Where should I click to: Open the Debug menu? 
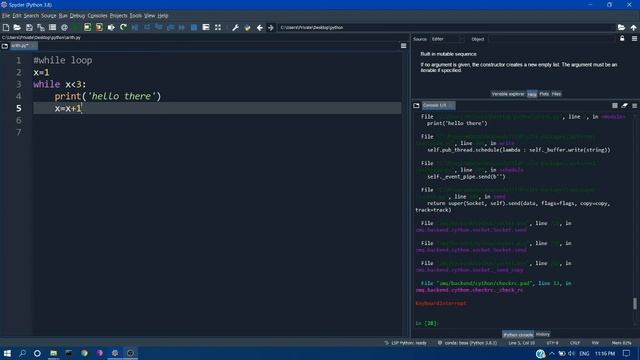pyautogui.click(x=77, y=16)
